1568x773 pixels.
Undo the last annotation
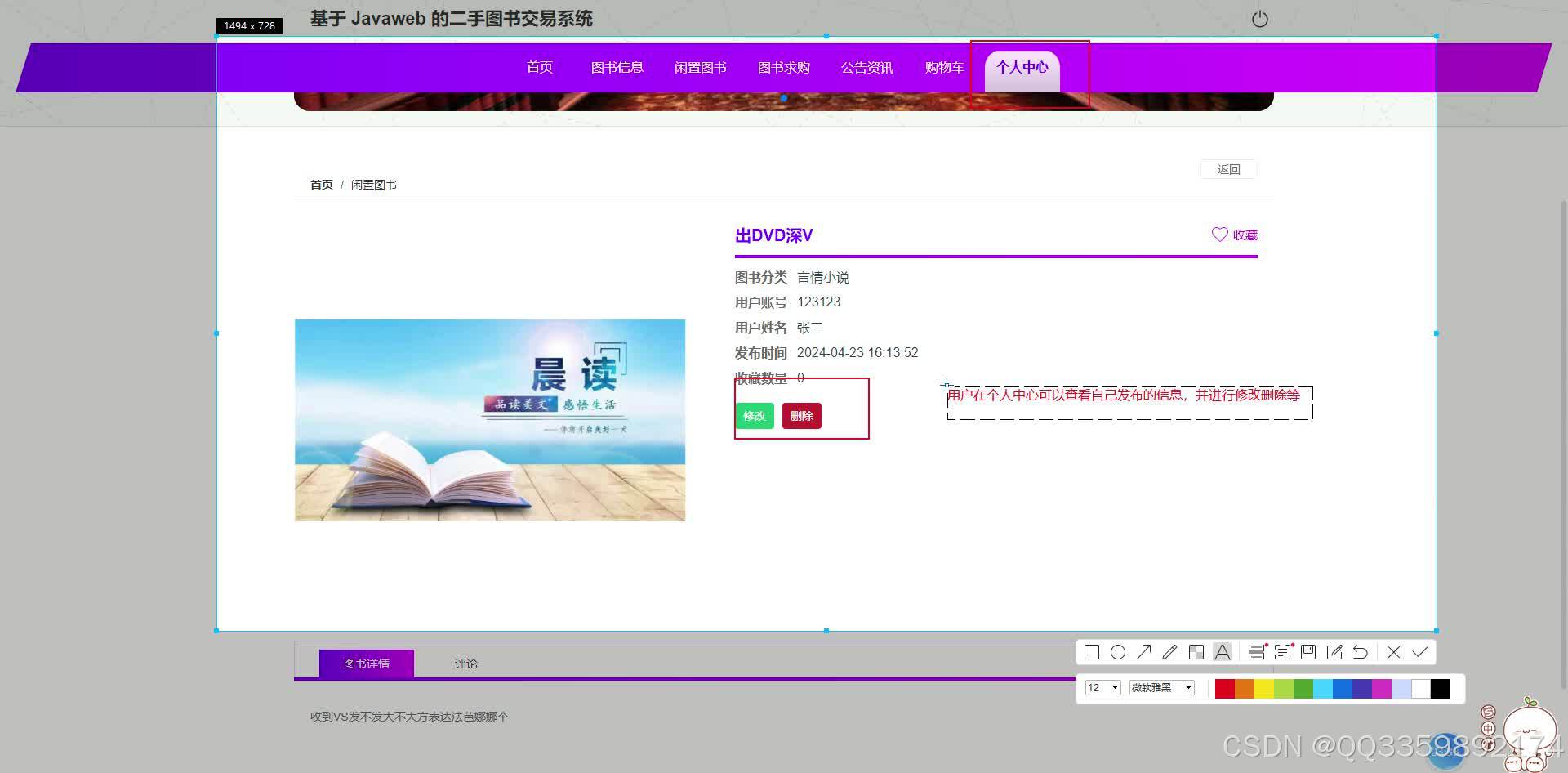point(1361,651)
